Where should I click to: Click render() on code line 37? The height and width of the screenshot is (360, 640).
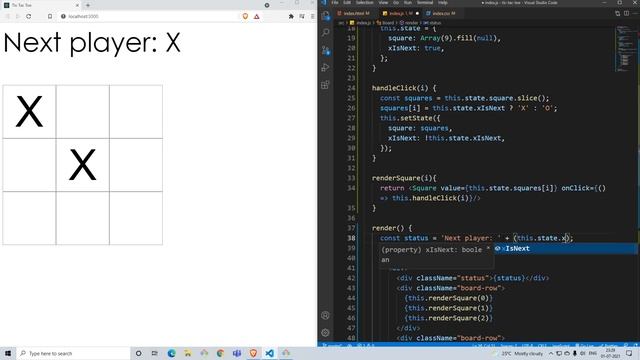coord(388,228)
